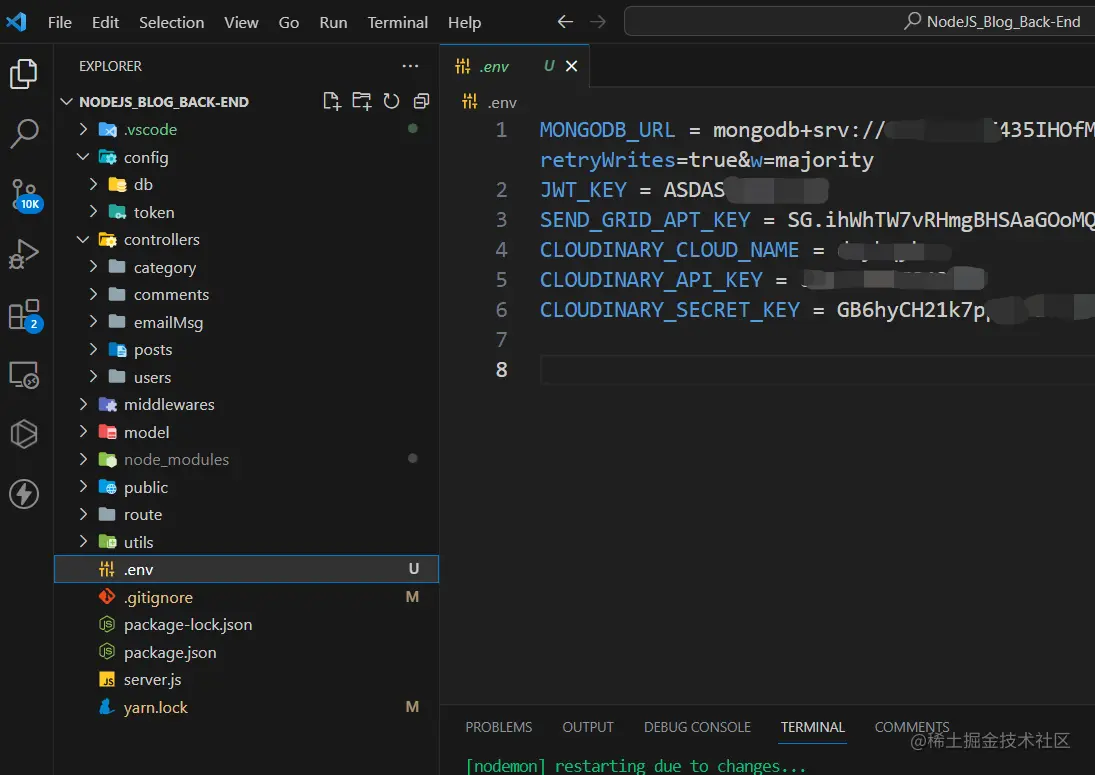Open the Explorer view in activity bar
The width and height of the screenshot is (1095, 775).
[24, 73]
